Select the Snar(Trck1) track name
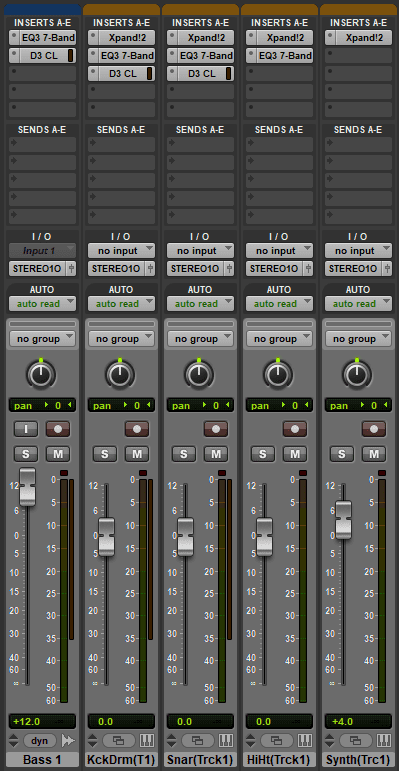Image resolution: width=399 pixels, height=771 pixels. 201,760
